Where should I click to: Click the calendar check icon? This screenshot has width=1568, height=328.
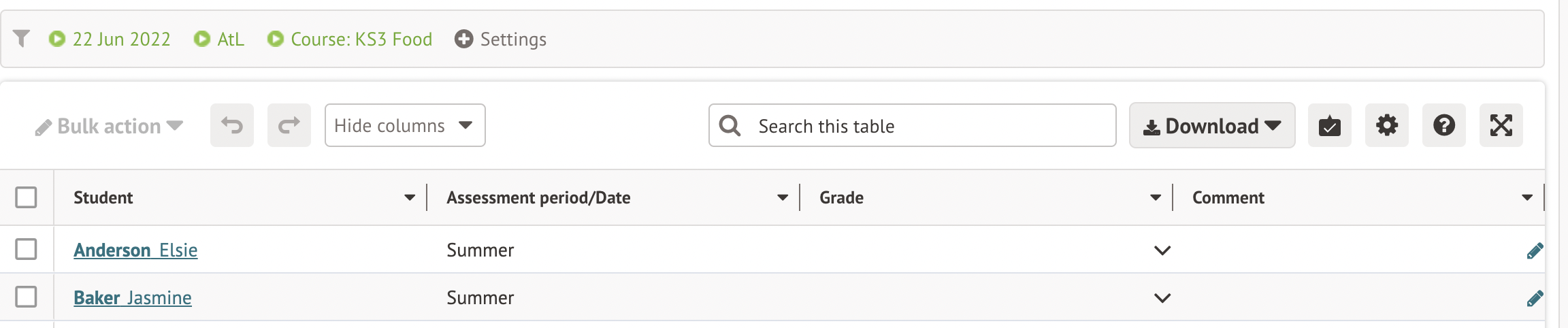pos(1329,126)
